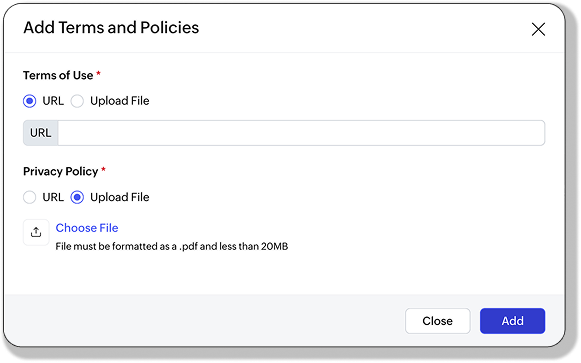
Task: Open the Choose File link
Action: (x=87, y=228)
